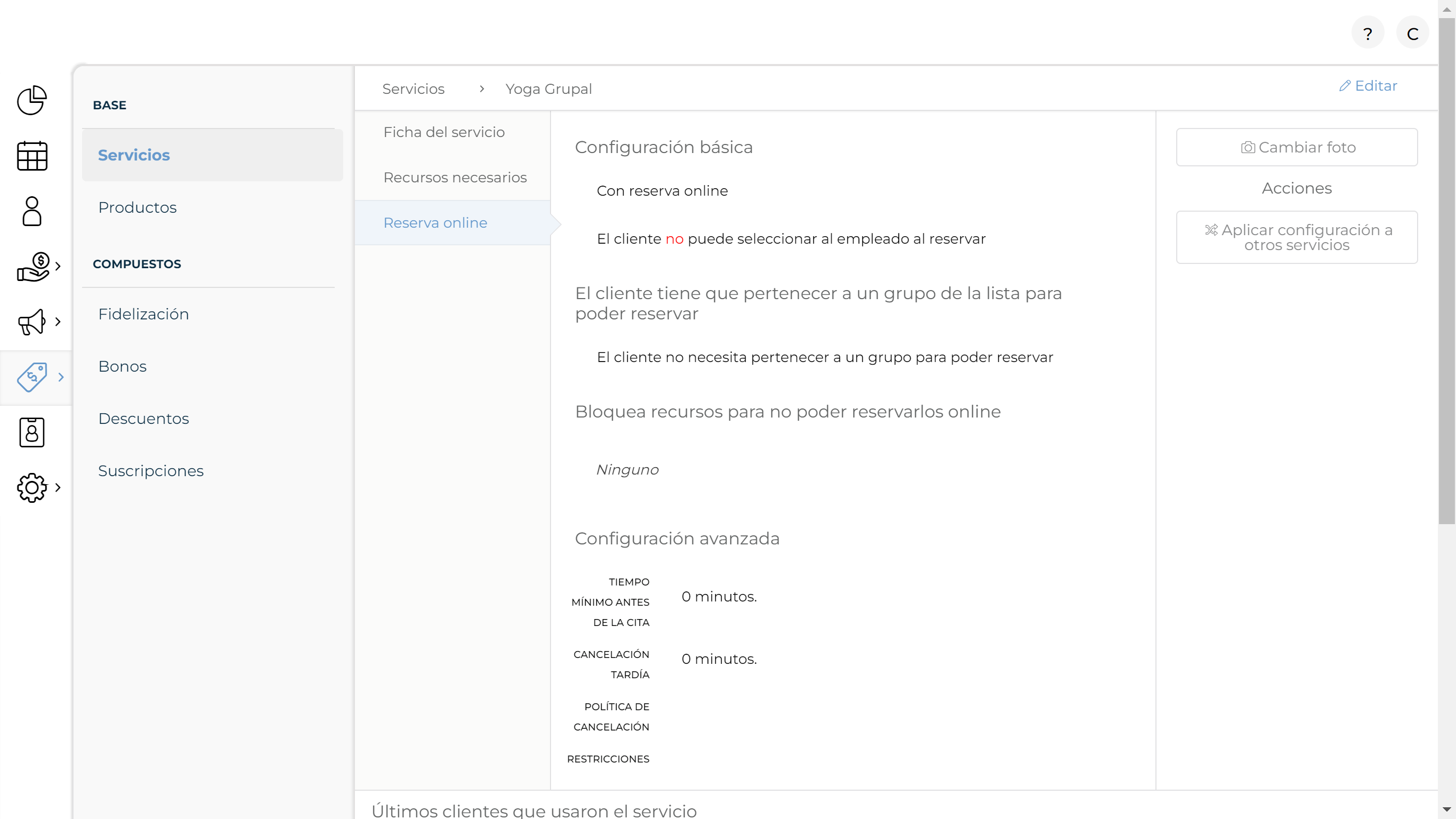1456x819 pixels.
Task: Click the 'Ninguno' italic text
Action: (x=627, y=470)
